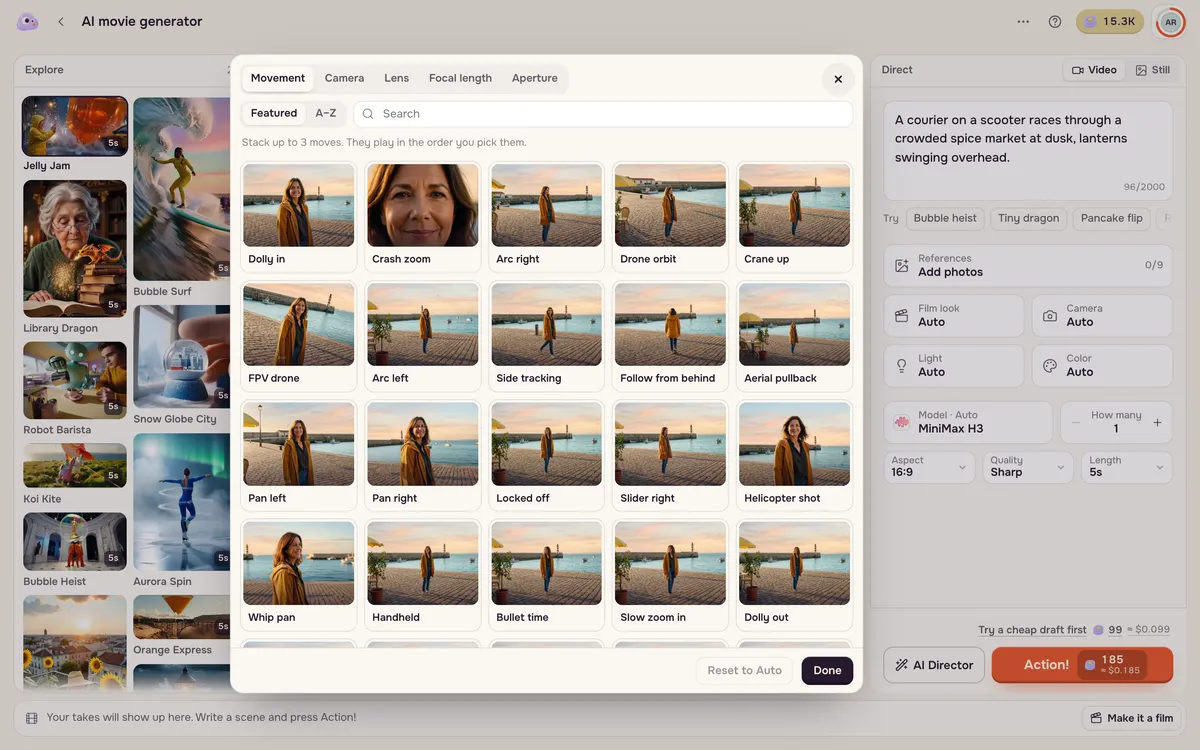
Task: Switch to Still mode
Action: 1153,70
